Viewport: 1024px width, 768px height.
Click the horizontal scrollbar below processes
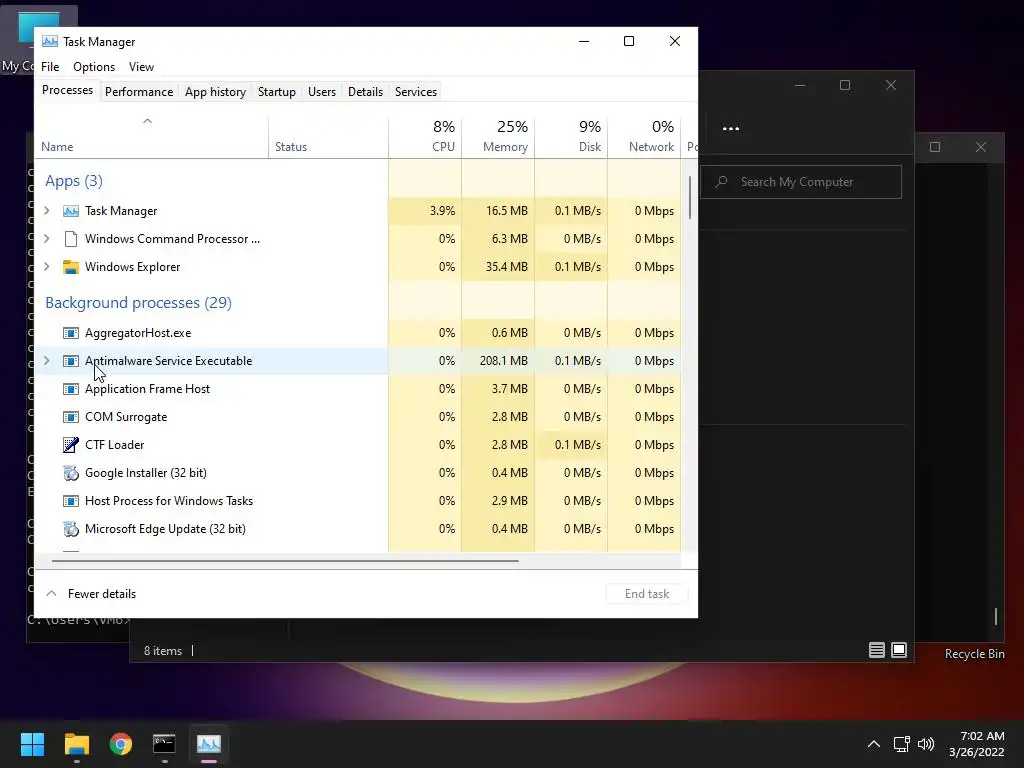click(285, 560)
